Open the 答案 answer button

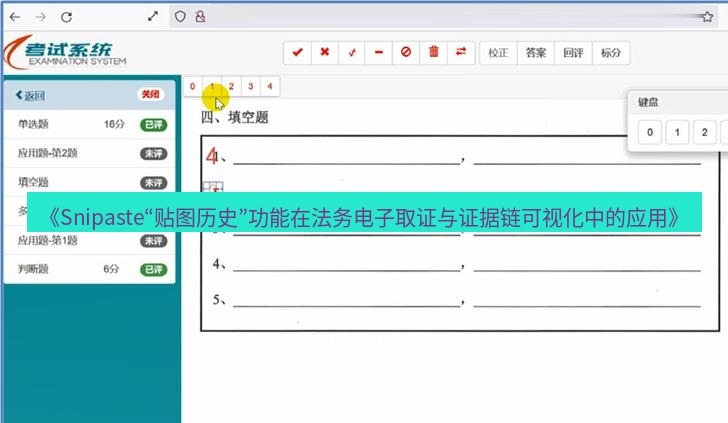tap(536, 53)
